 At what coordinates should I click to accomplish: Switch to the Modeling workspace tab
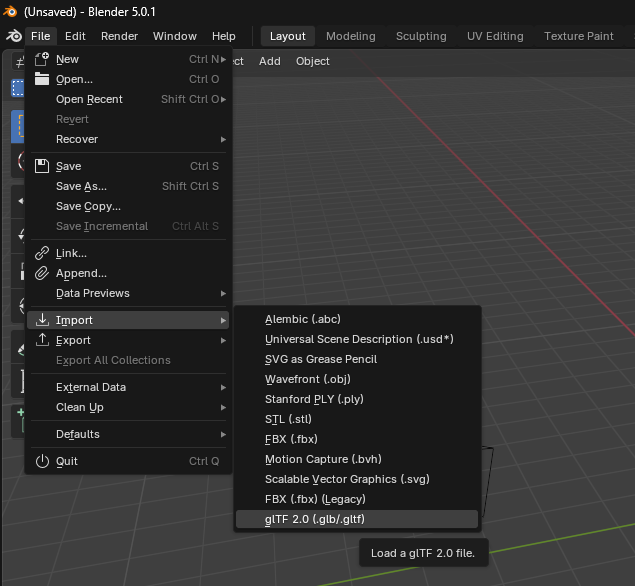[351, 36]
